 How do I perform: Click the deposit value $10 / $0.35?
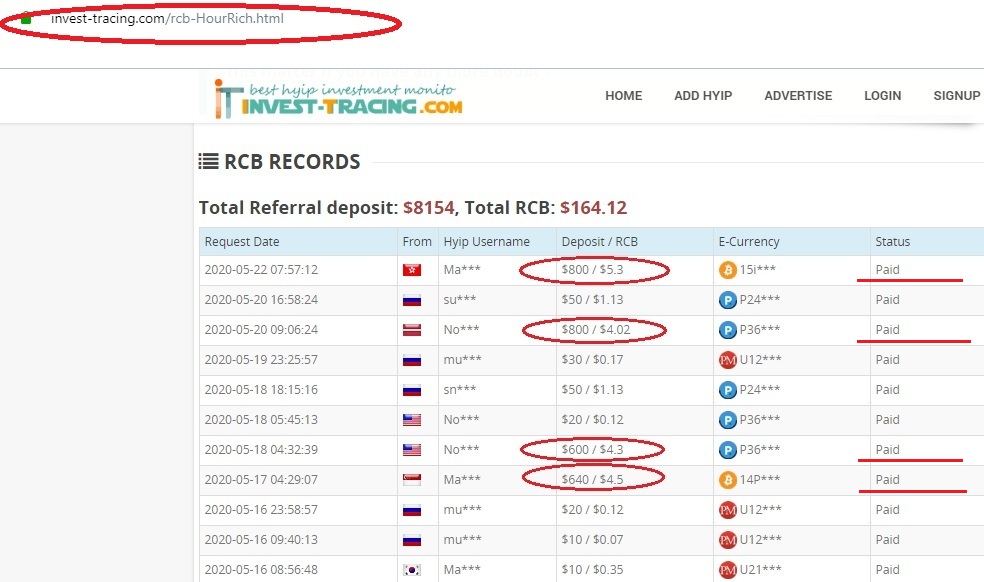592,570
